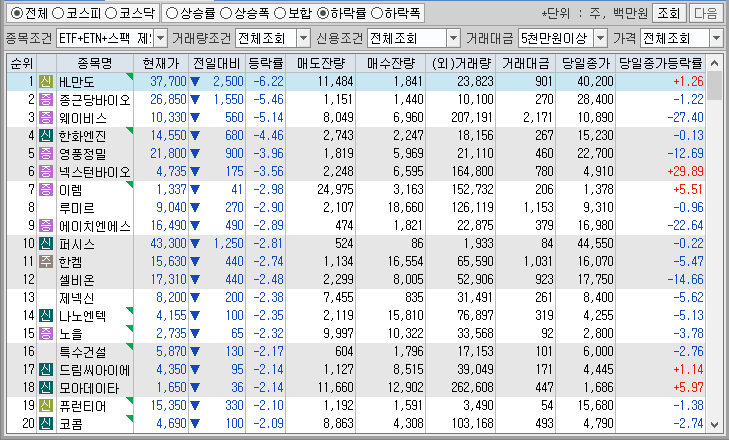Select the 전체 market radio button
The image size is (729, 440).
[16, 13]
